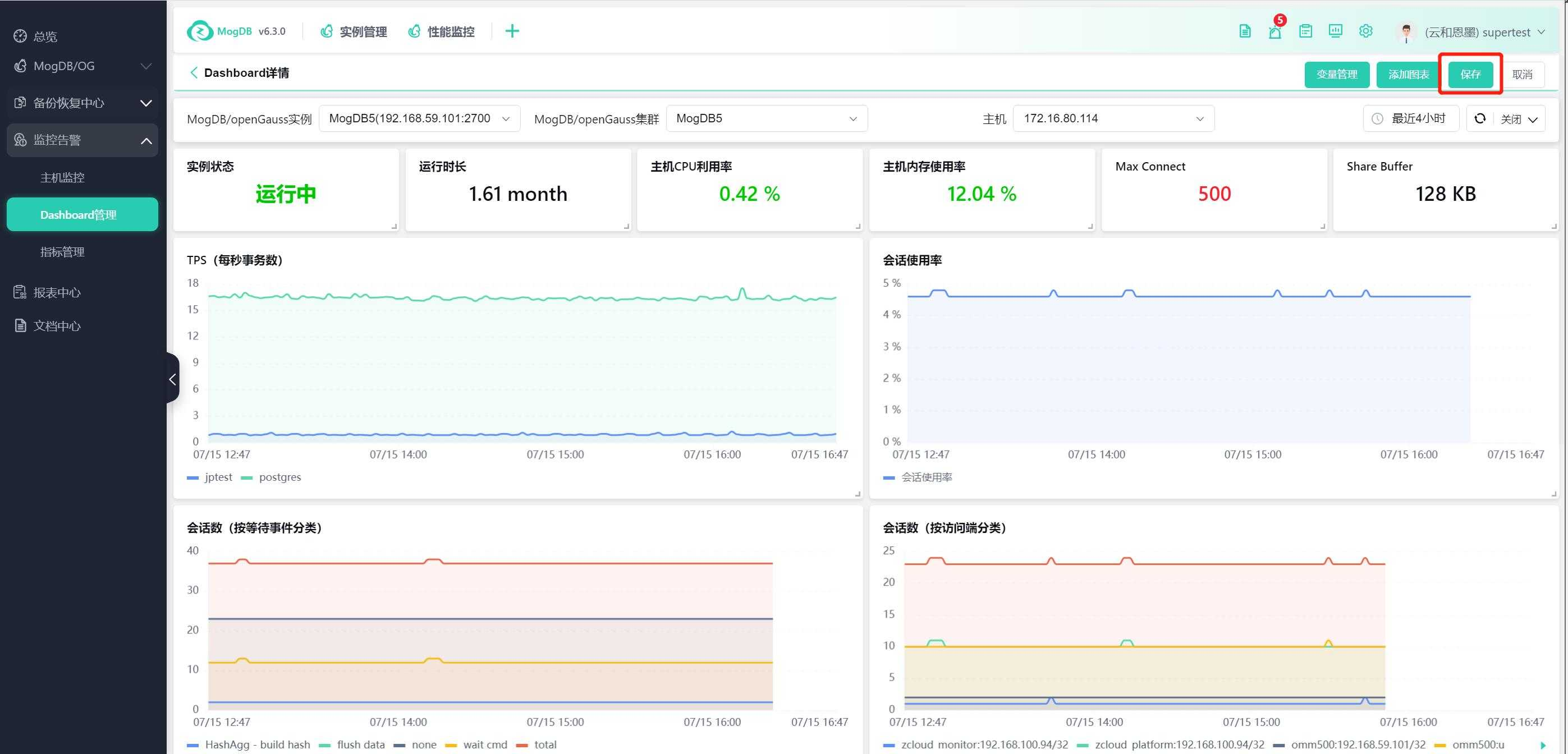This screenshot has width=1568, height=754.
Task: Toggle jptest series in TPS legend
Action: click(209, 477)
